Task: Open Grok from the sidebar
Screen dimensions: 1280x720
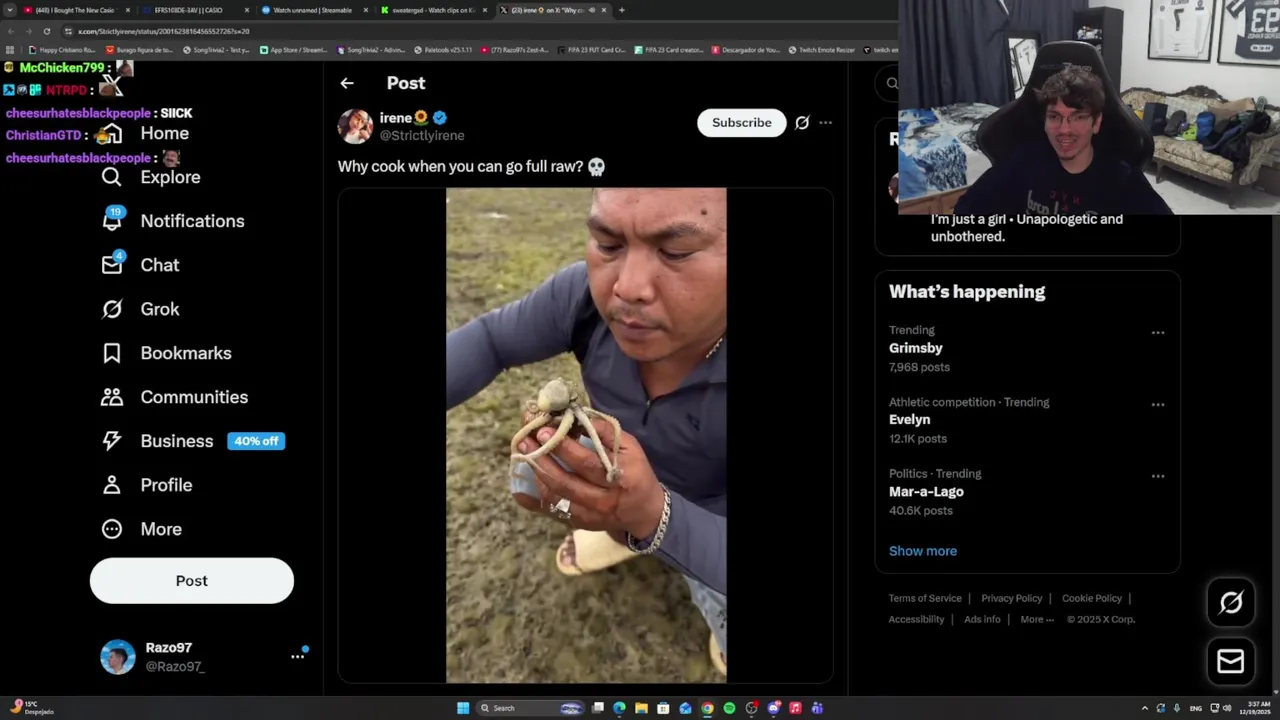Action: 140,309
